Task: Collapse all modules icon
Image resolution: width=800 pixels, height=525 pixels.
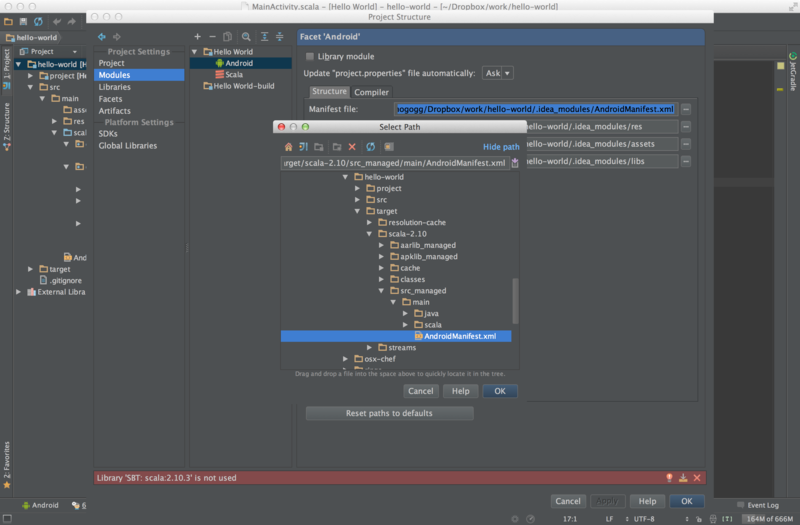Action: coord(280,37)
